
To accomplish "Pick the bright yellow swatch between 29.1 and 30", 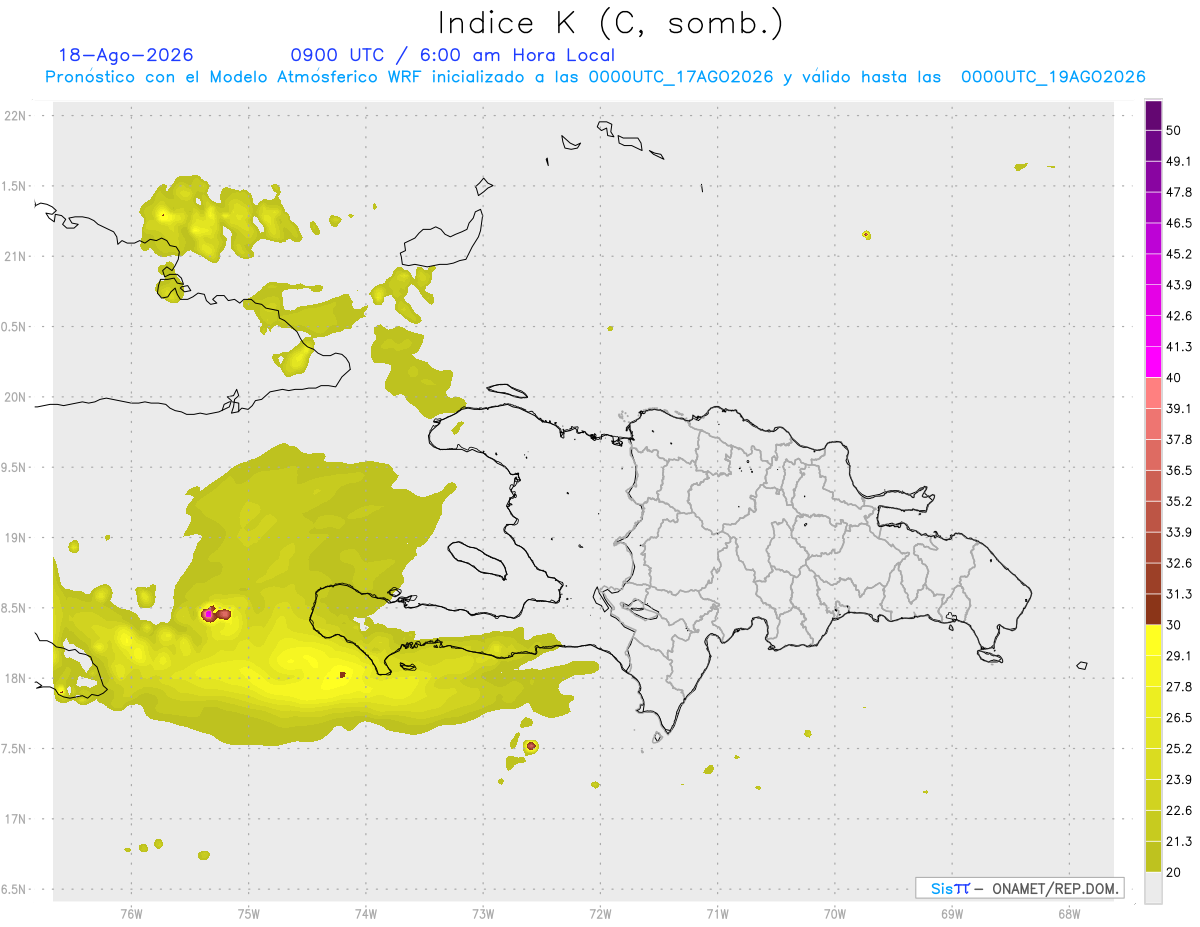I will coord(1153,640).
